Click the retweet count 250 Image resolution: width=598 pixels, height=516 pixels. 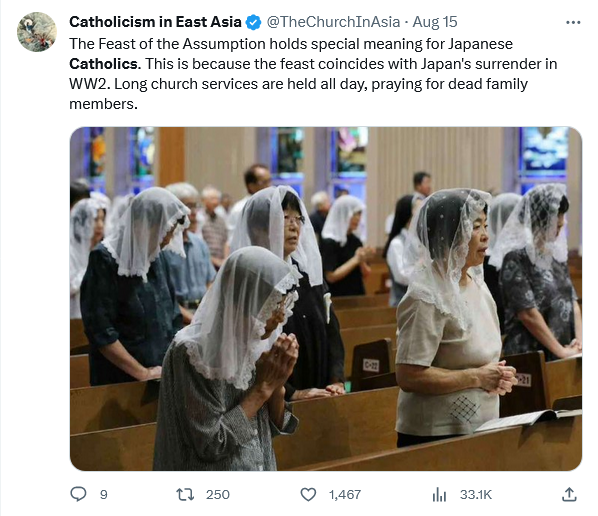coord(218,495)
